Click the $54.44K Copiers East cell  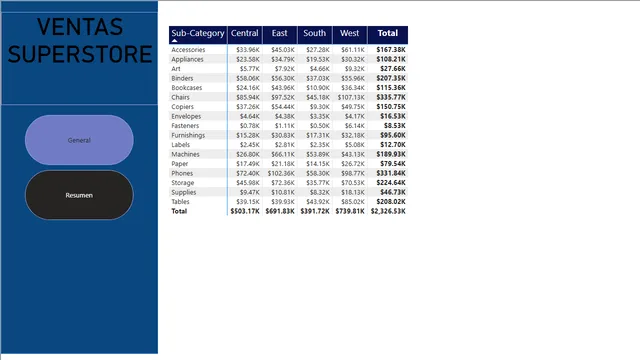[283, 107]
